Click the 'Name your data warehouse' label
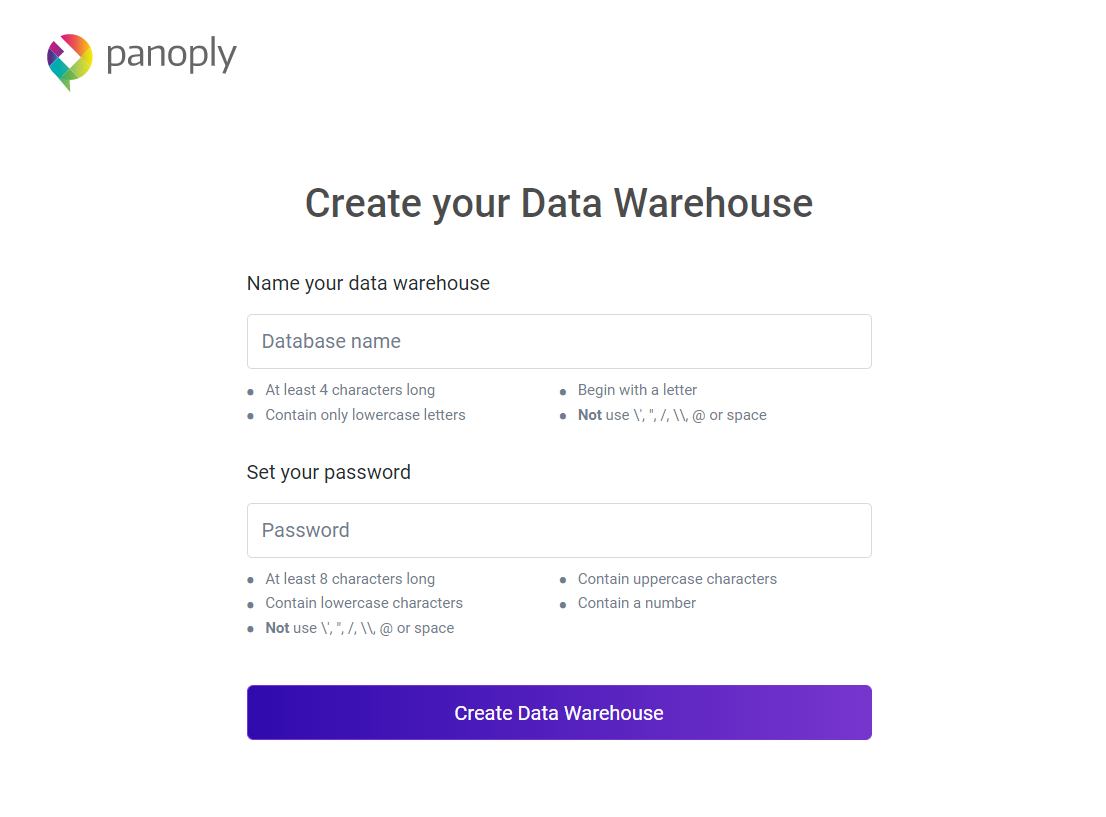Viewport: 1106px width, 817px height. click(368, 284)
